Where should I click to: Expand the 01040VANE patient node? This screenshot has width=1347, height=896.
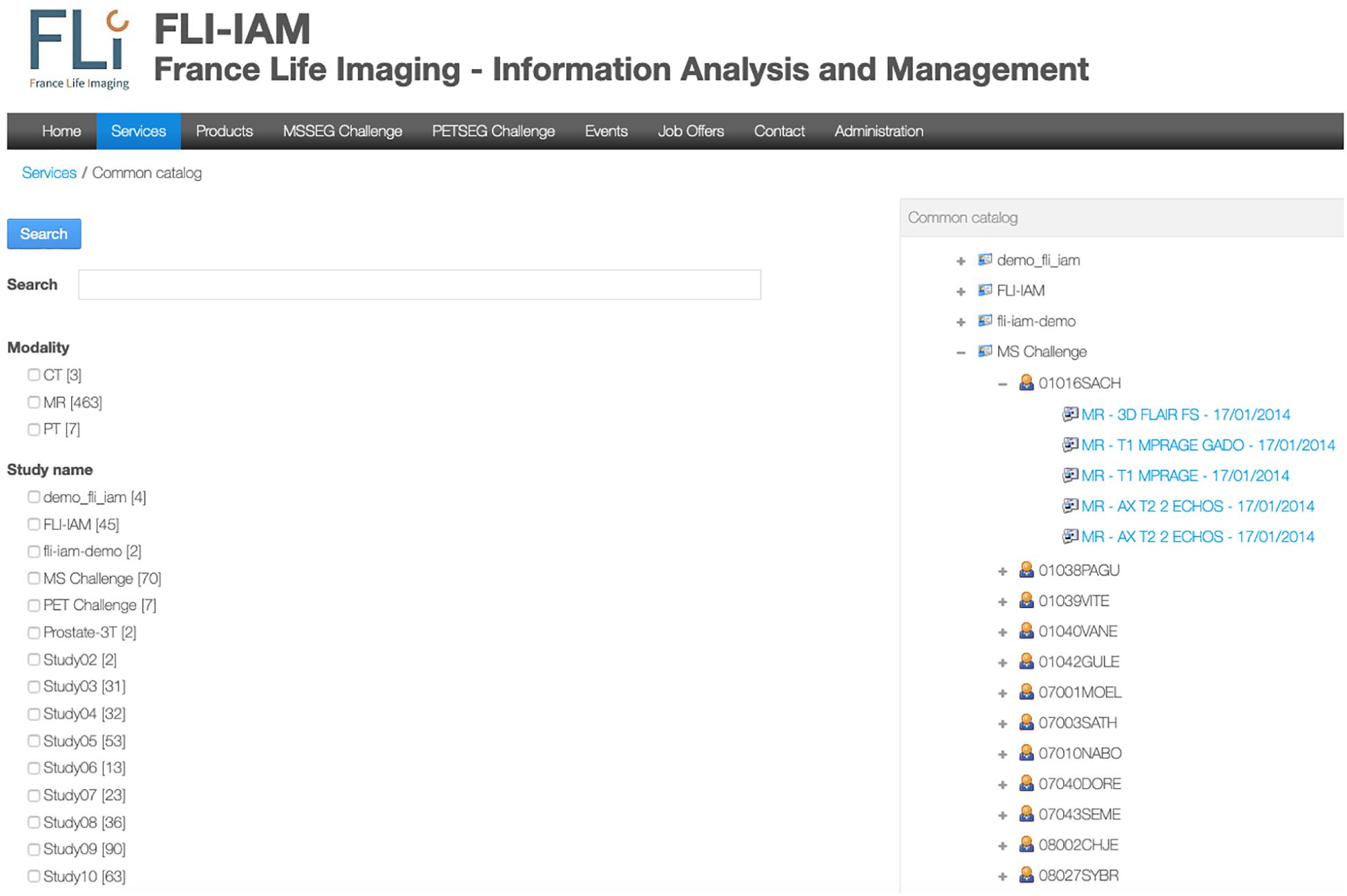(1002, 632)
